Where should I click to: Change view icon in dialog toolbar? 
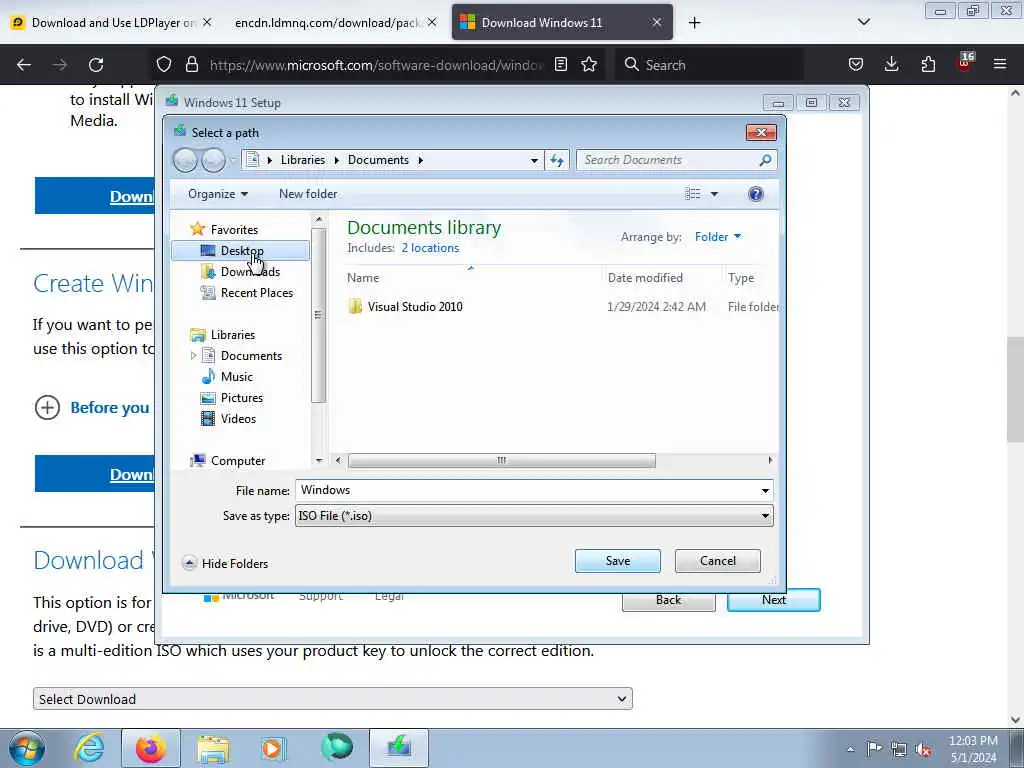click(692, 194)
